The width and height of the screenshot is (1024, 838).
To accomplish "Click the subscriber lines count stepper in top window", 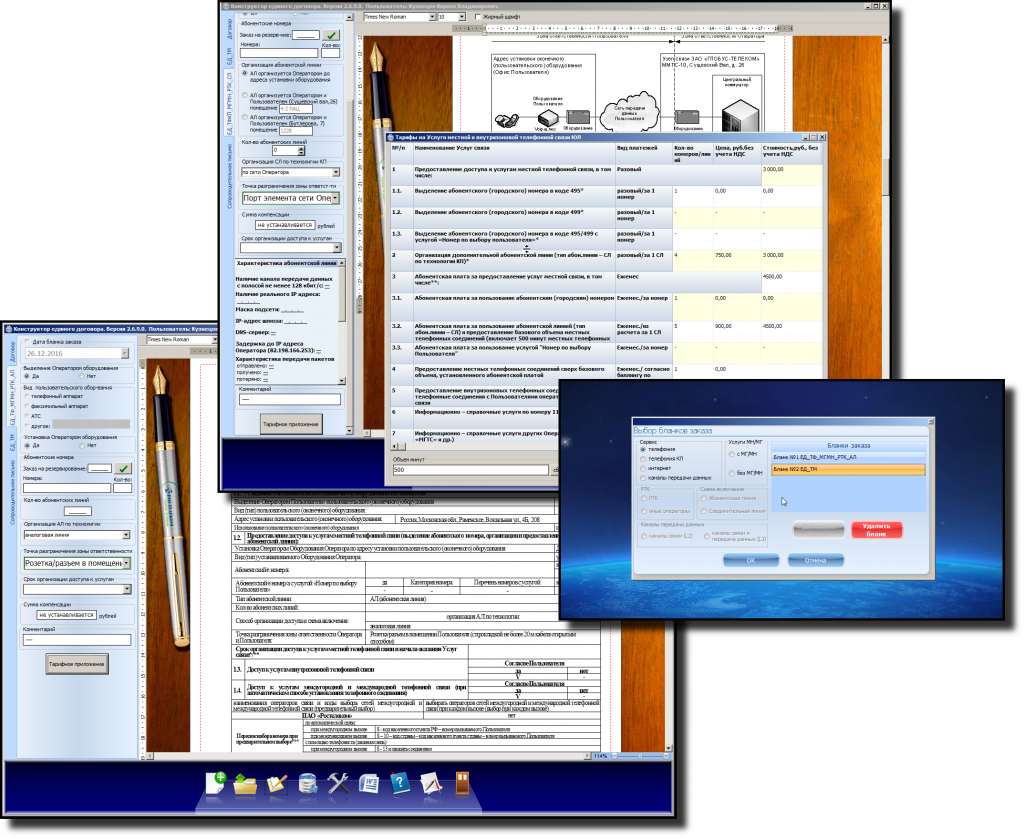I will point(301,151).
